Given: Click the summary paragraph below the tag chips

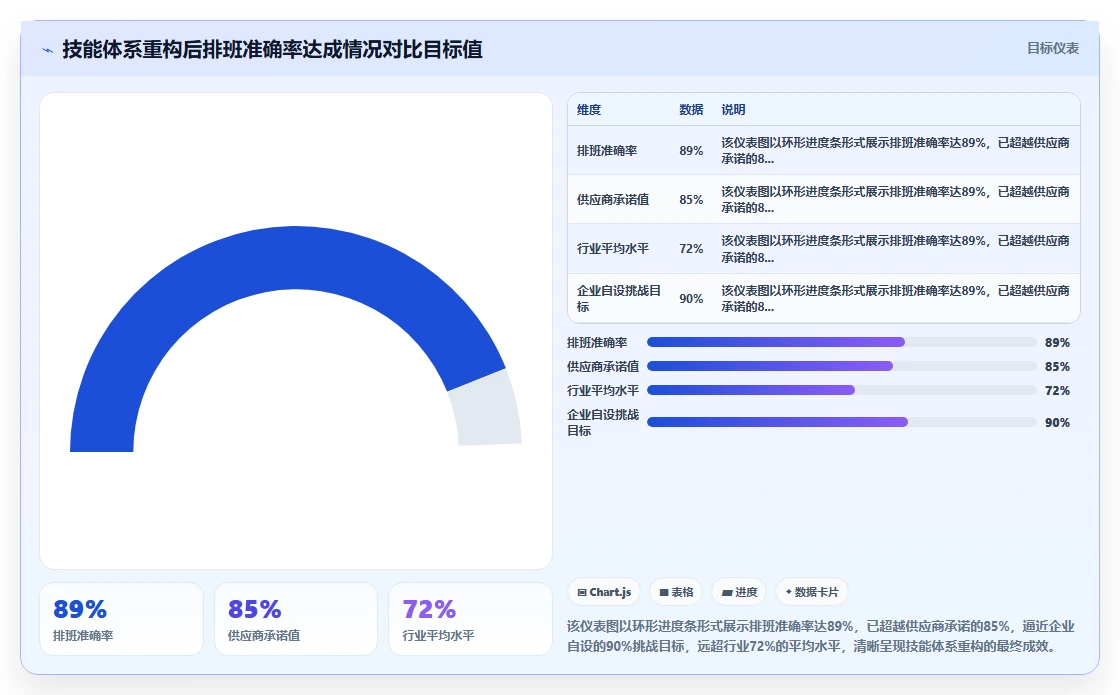Looking at the screenshot, I should [821, 636].
